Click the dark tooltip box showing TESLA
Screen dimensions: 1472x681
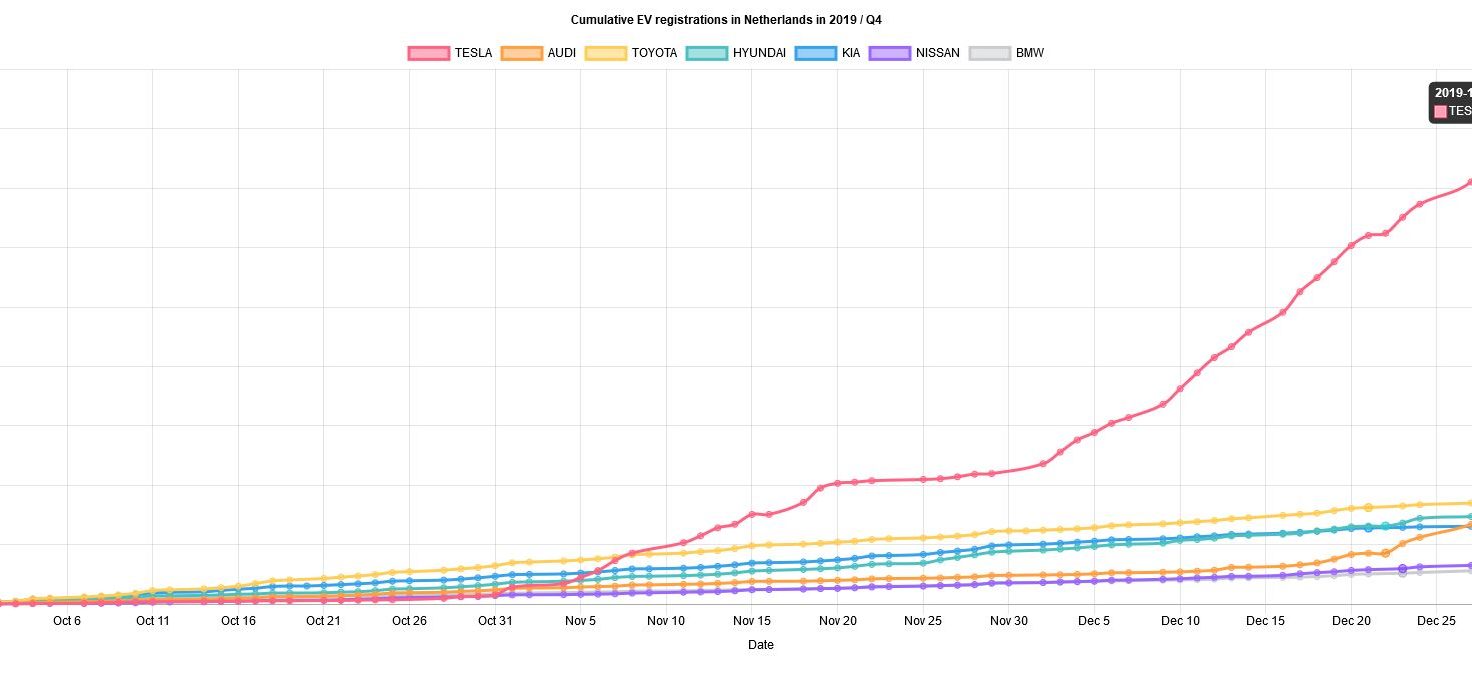pos(1451,102)
